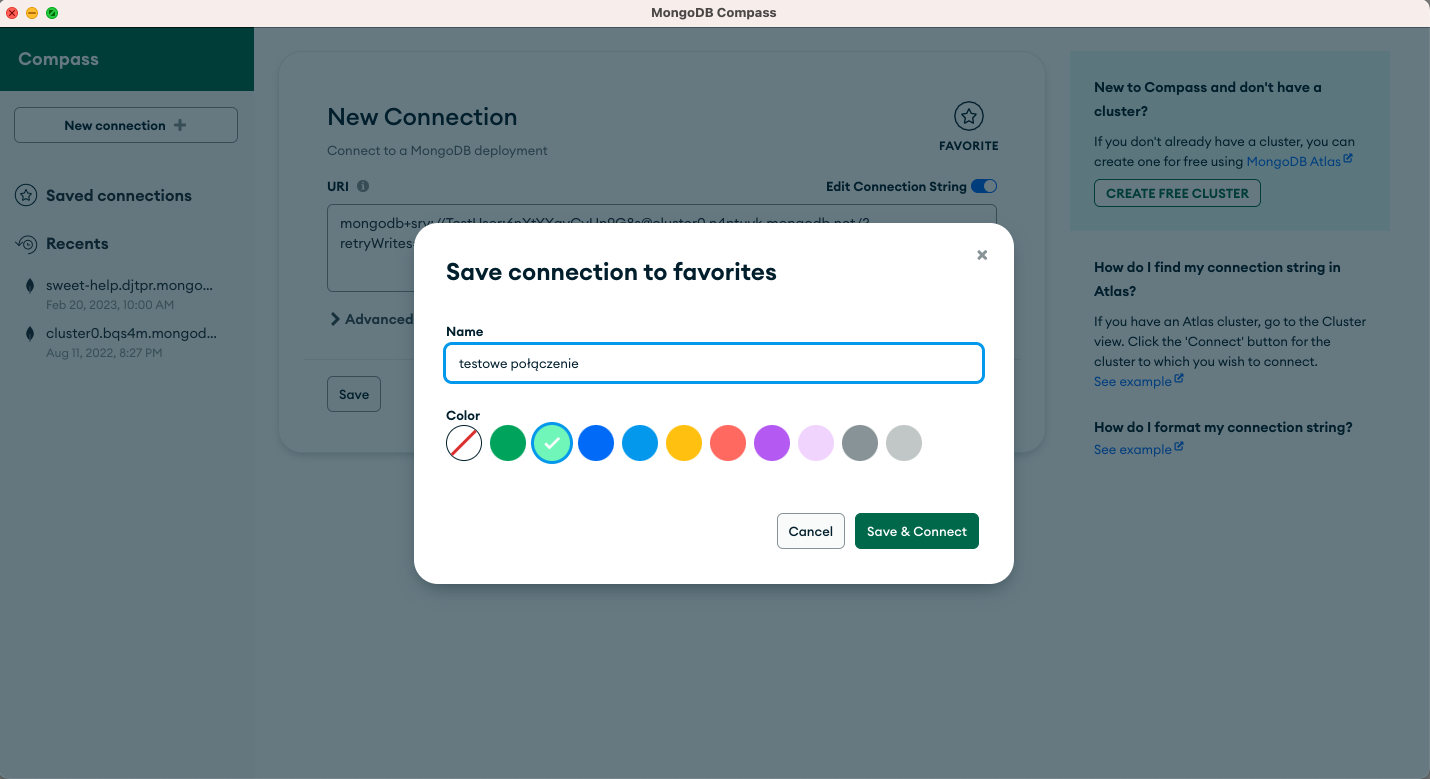Image resolution: width=1430 pixels, height=779 pixels.
Task: Click the URI info icon
Action: click(363, 186)
